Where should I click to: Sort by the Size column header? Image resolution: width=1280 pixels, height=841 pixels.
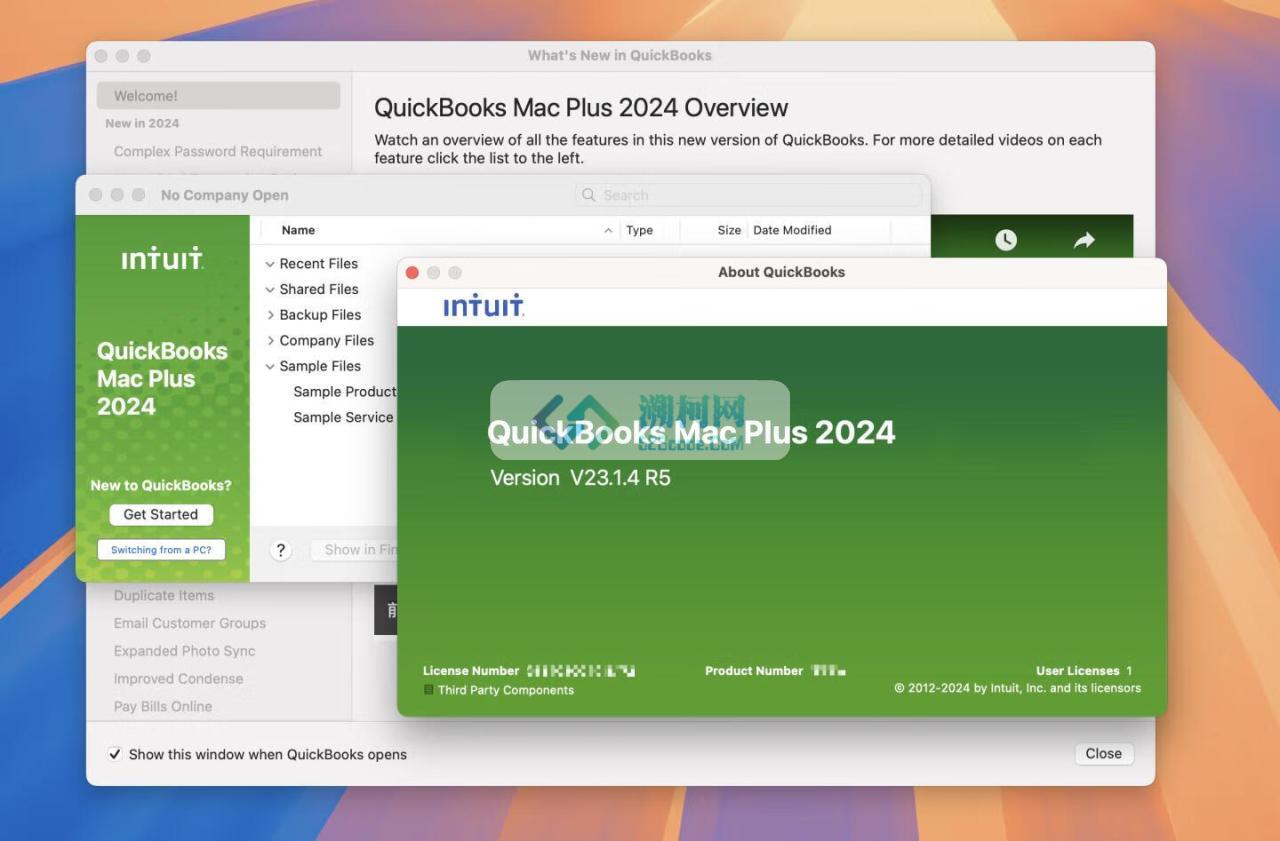point(729,230)
